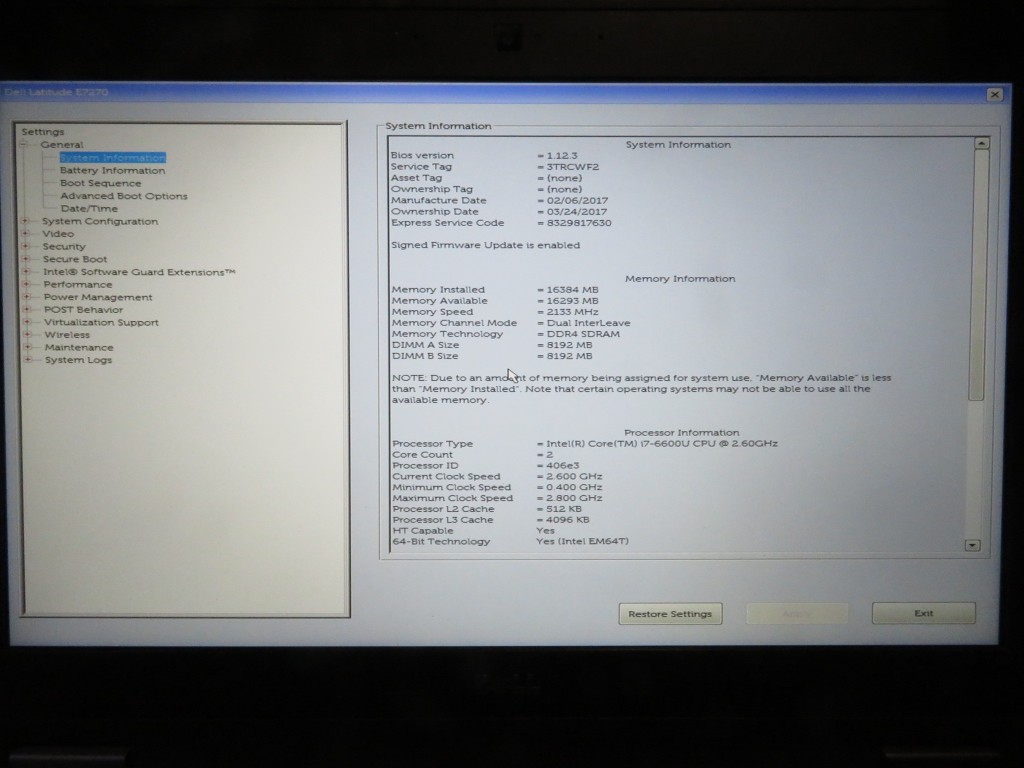This screenshot has height=768, width=1024.
Task: Open Date/Time settings
Action: pos(89,208)
